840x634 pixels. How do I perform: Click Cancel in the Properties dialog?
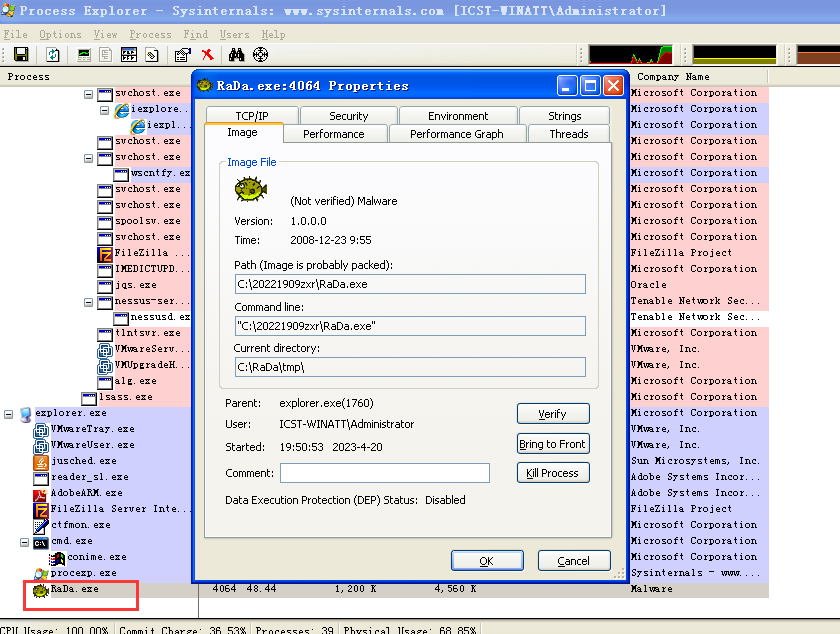coord(574,561)
